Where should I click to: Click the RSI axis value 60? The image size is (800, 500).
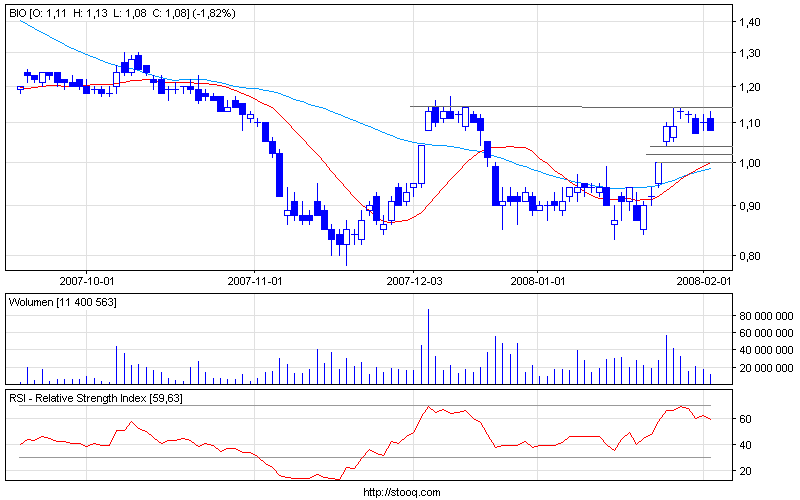[x=745, y=419]
